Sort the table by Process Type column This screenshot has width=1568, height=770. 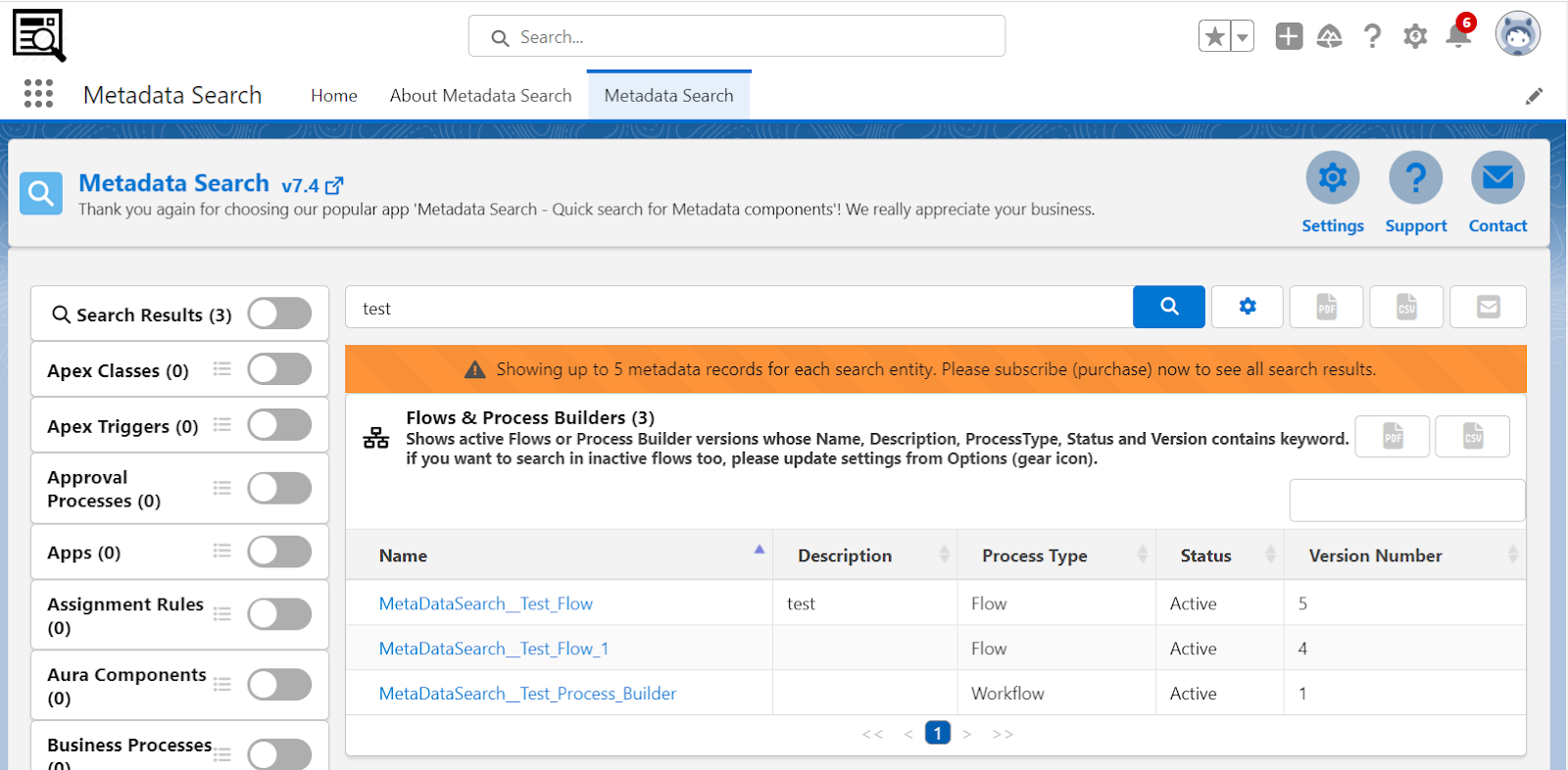[1056, 555]
